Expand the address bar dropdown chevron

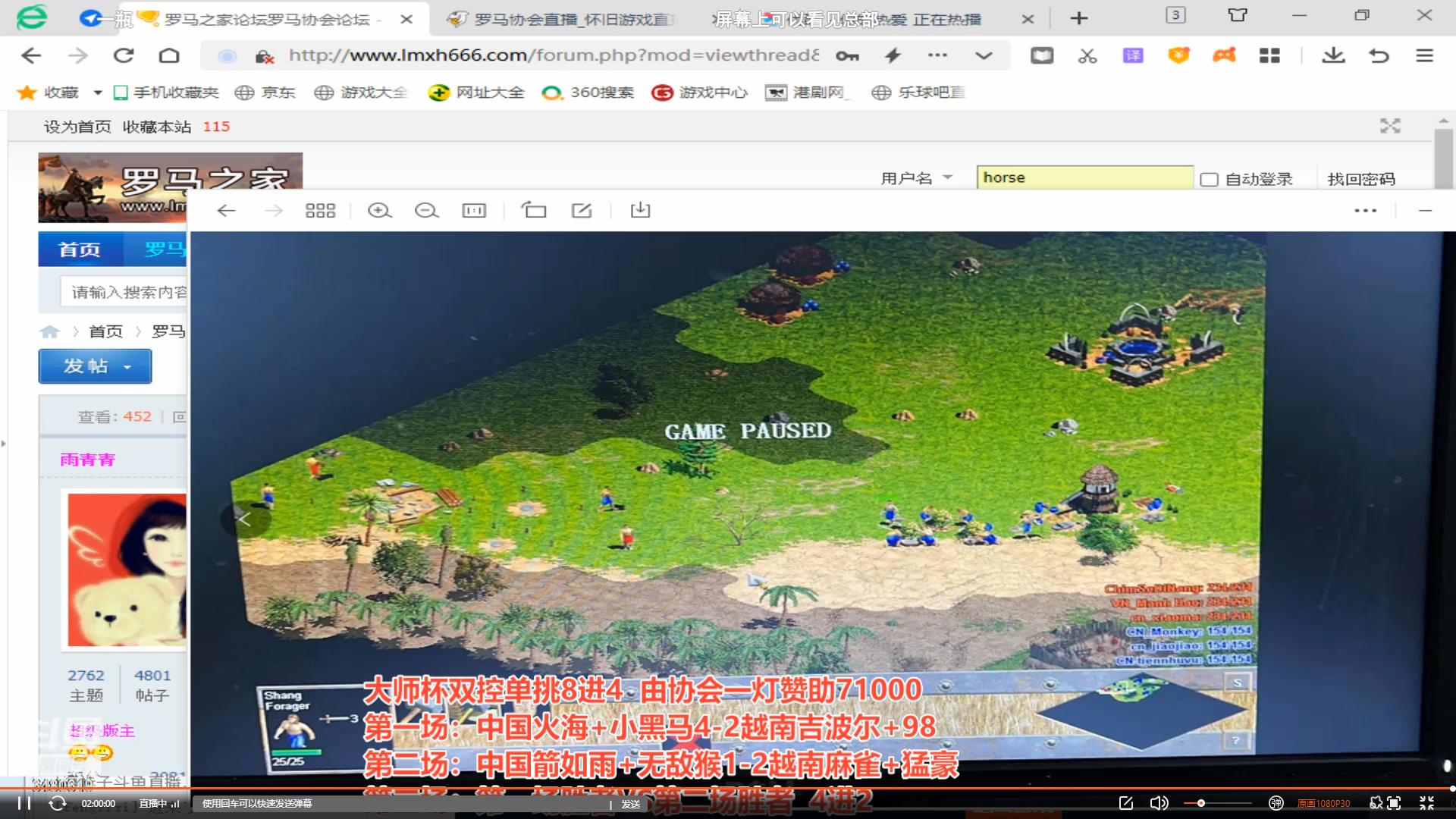click(x=984, y=55)
